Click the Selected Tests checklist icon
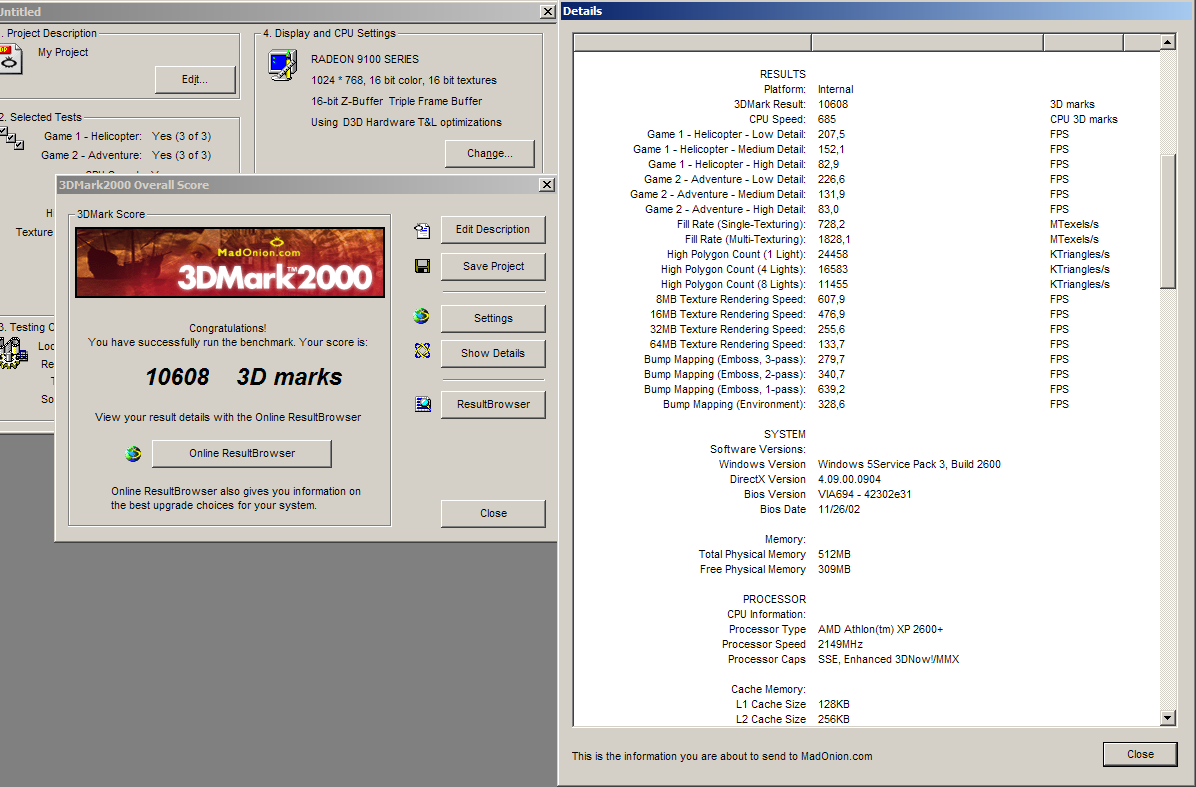Screen dimensions: 1196x787 coord(11,137)
